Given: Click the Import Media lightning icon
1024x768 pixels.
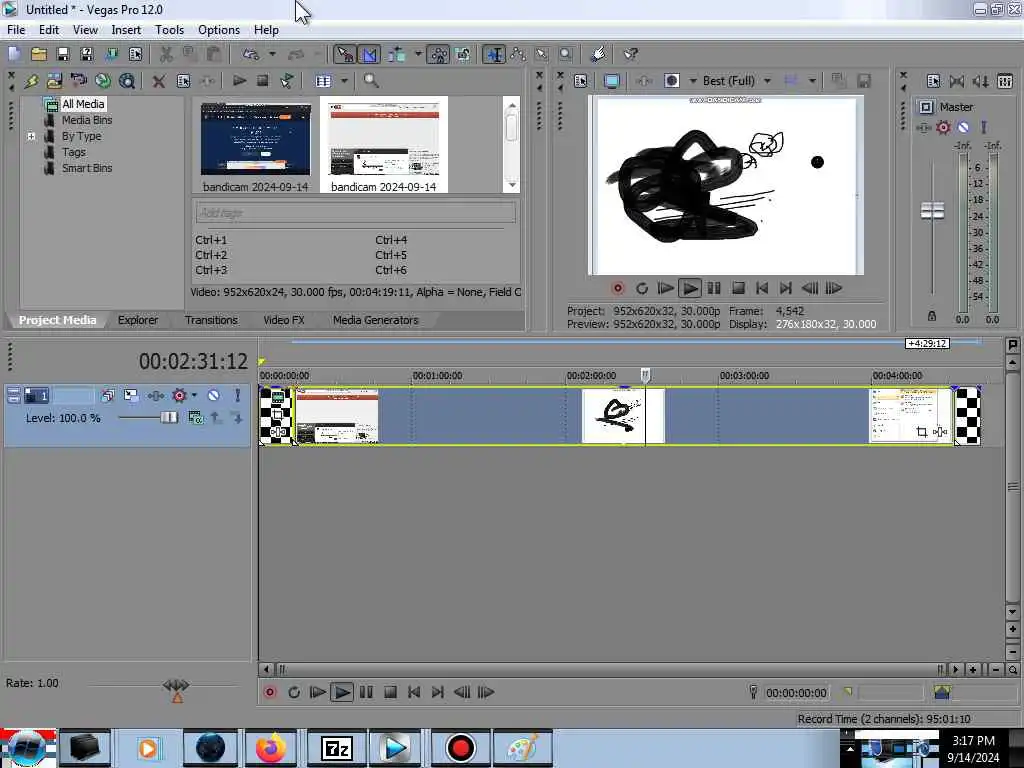Looking at the screenshot, I should [31, 81].
